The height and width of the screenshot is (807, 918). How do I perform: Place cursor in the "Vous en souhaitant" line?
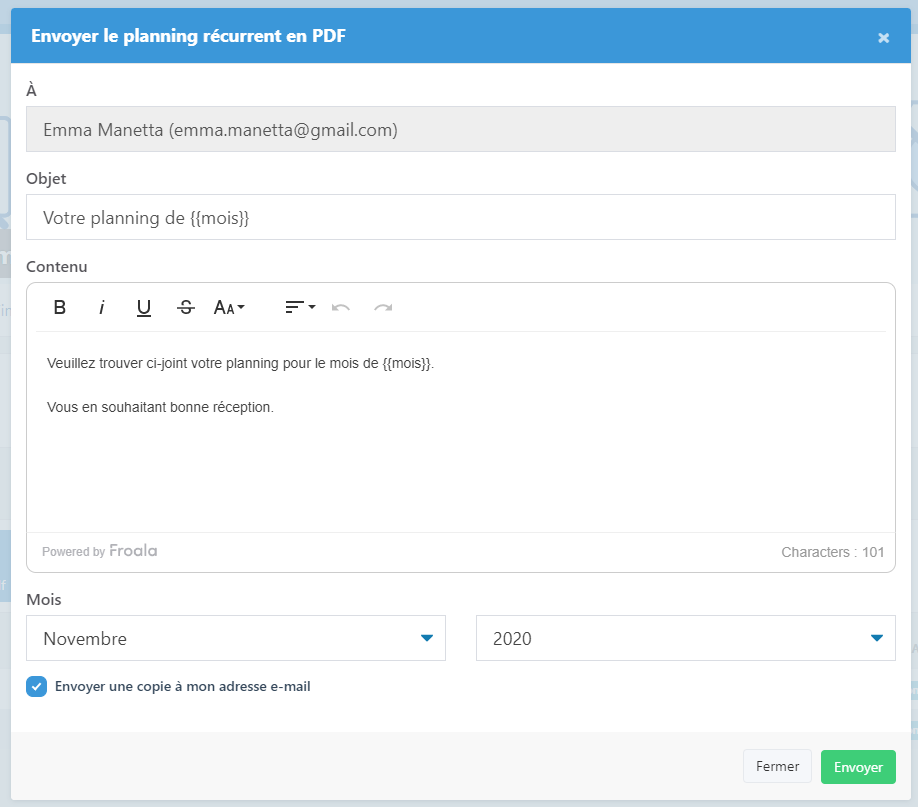160,408
